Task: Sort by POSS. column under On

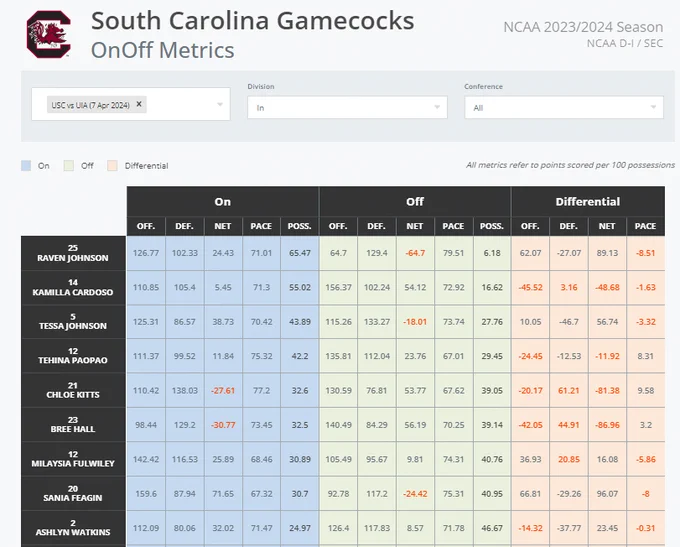Action: [x=300, y=226]
